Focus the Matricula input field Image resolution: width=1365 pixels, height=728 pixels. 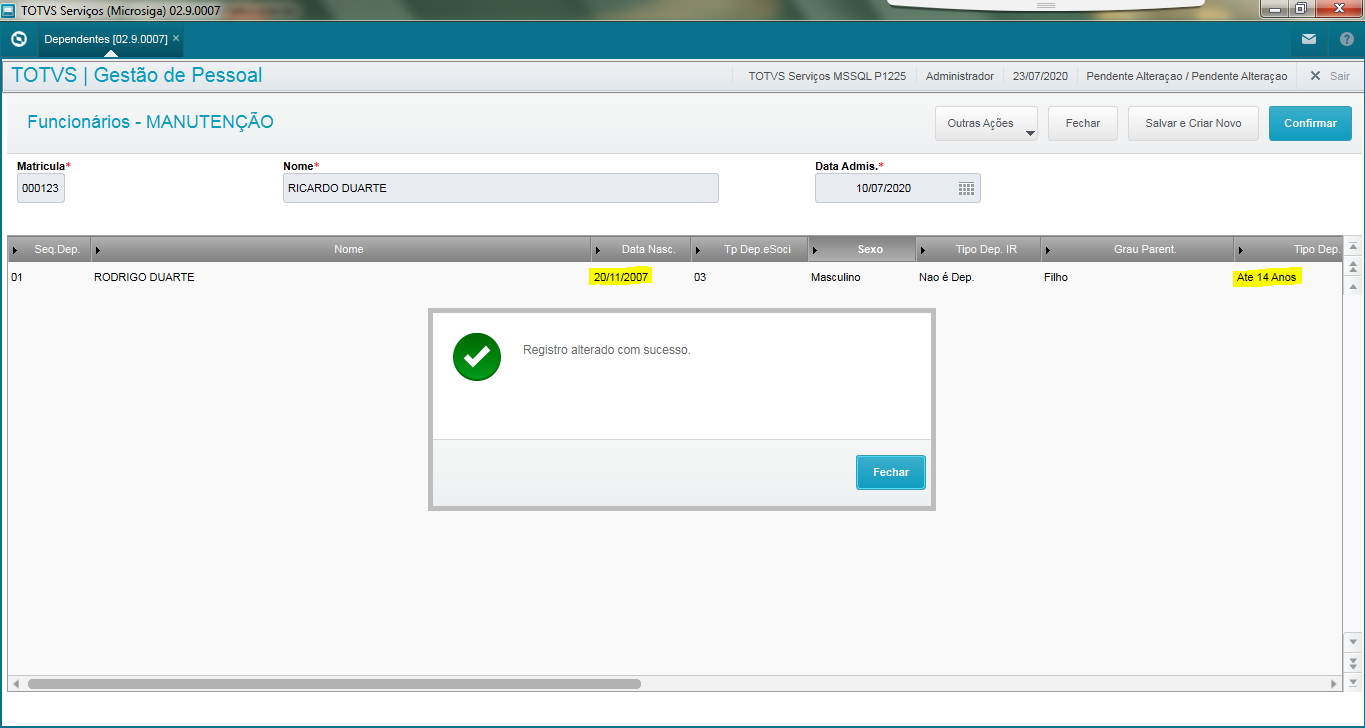click(41, 188)
